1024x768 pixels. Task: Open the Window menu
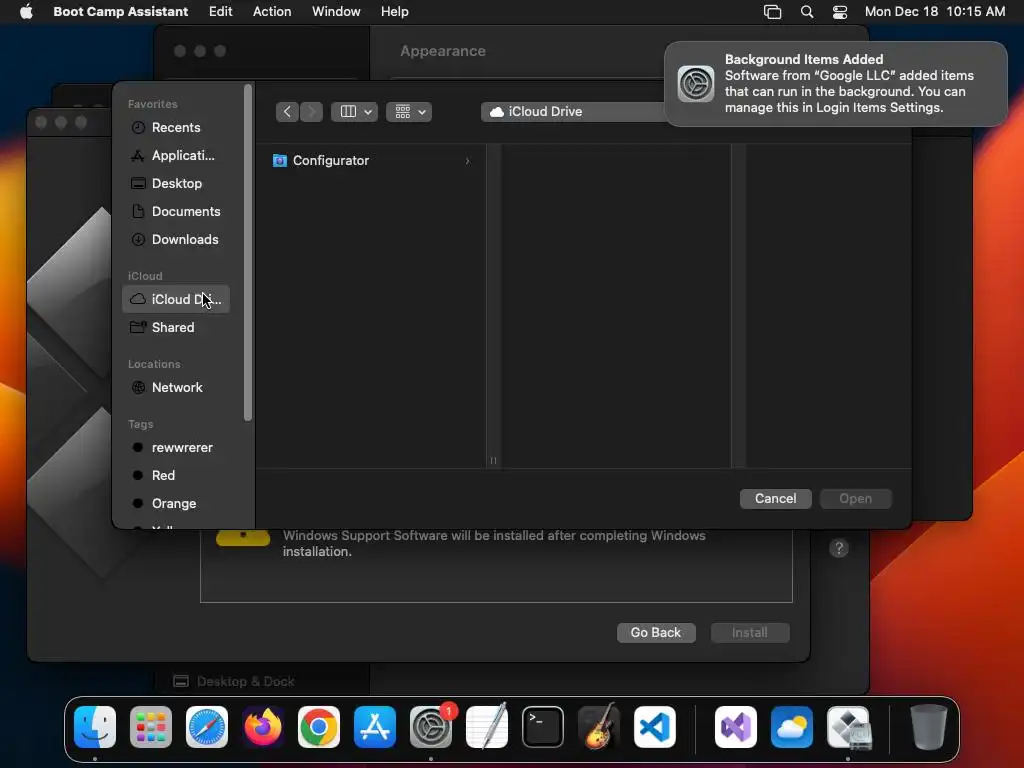click(336, 12)
